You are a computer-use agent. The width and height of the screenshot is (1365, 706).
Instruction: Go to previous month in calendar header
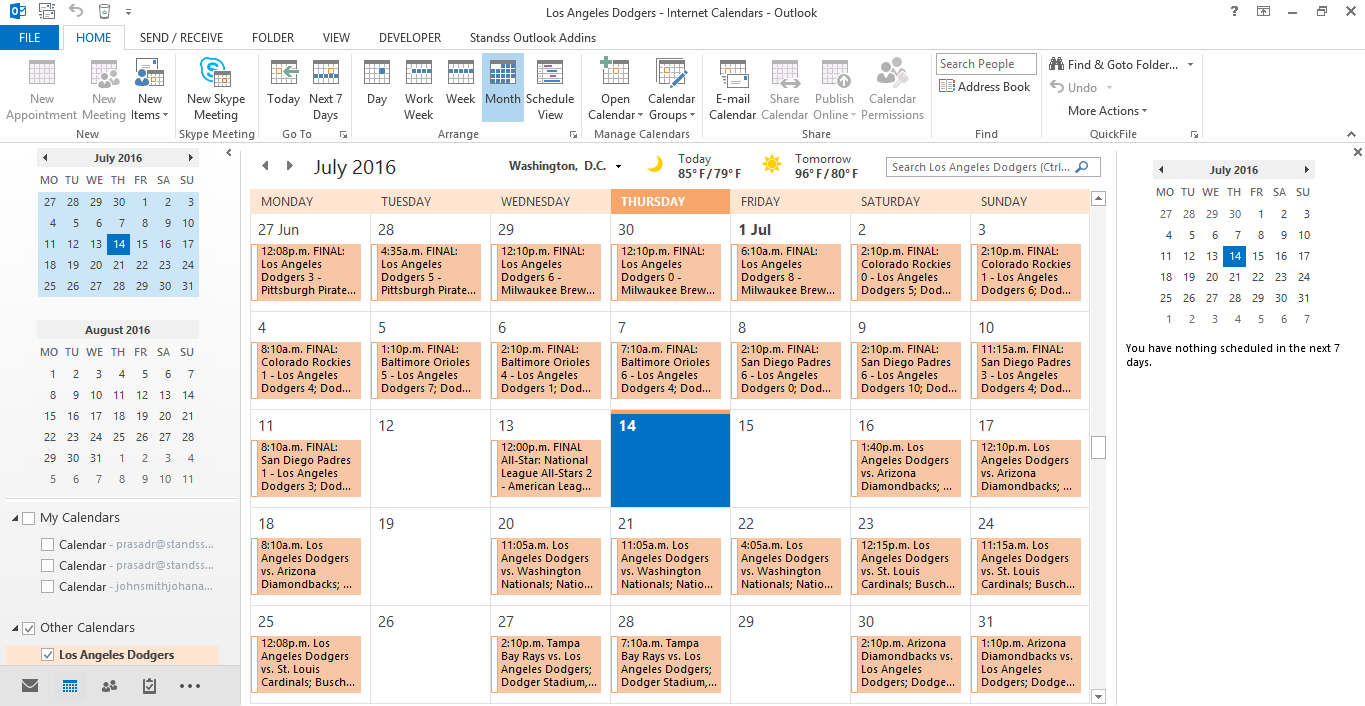click(x=265, y=166)
